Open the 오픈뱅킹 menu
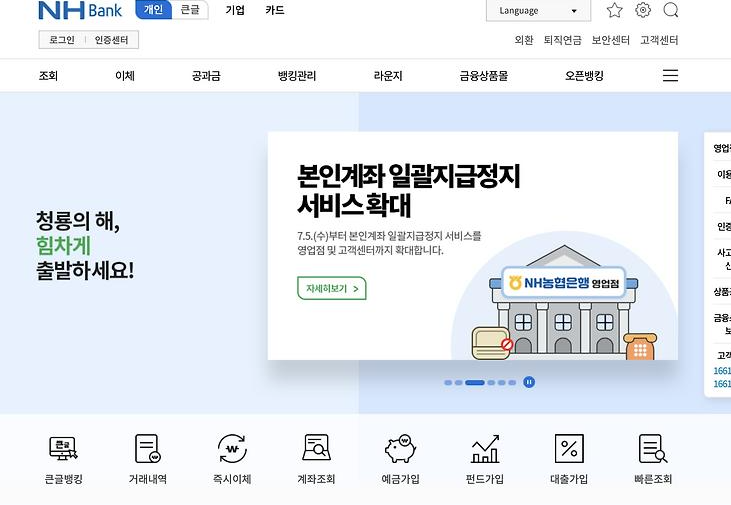The image size is (731, 505). 584,76
